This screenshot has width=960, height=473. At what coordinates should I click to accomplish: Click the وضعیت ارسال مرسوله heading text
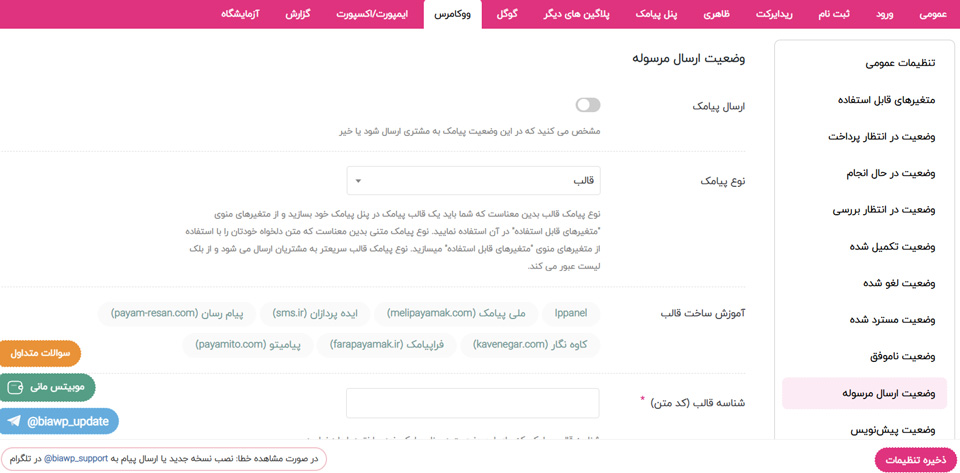(x=688, y=59)
